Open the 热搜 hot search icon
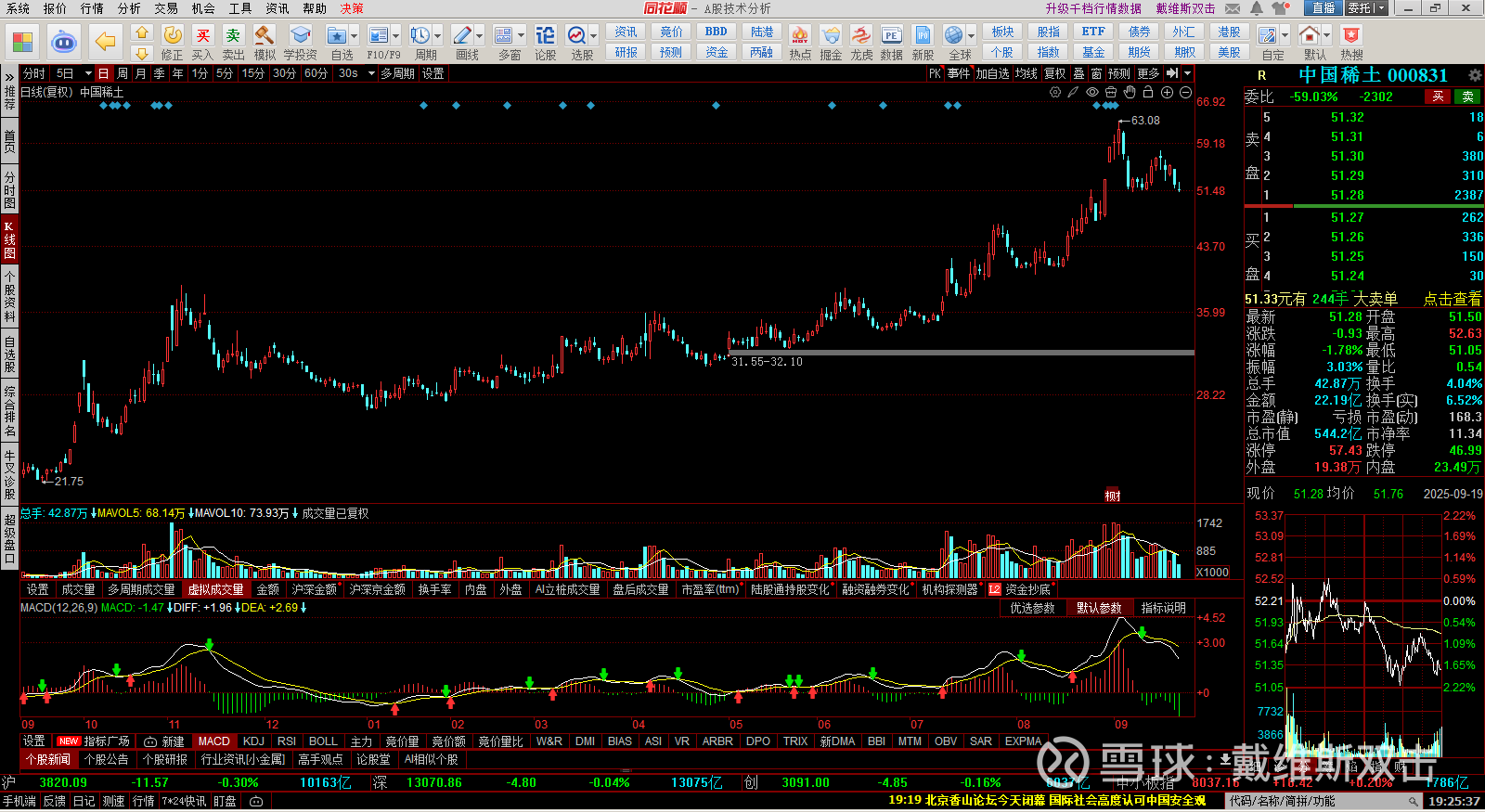 [x=1351, y=35]
